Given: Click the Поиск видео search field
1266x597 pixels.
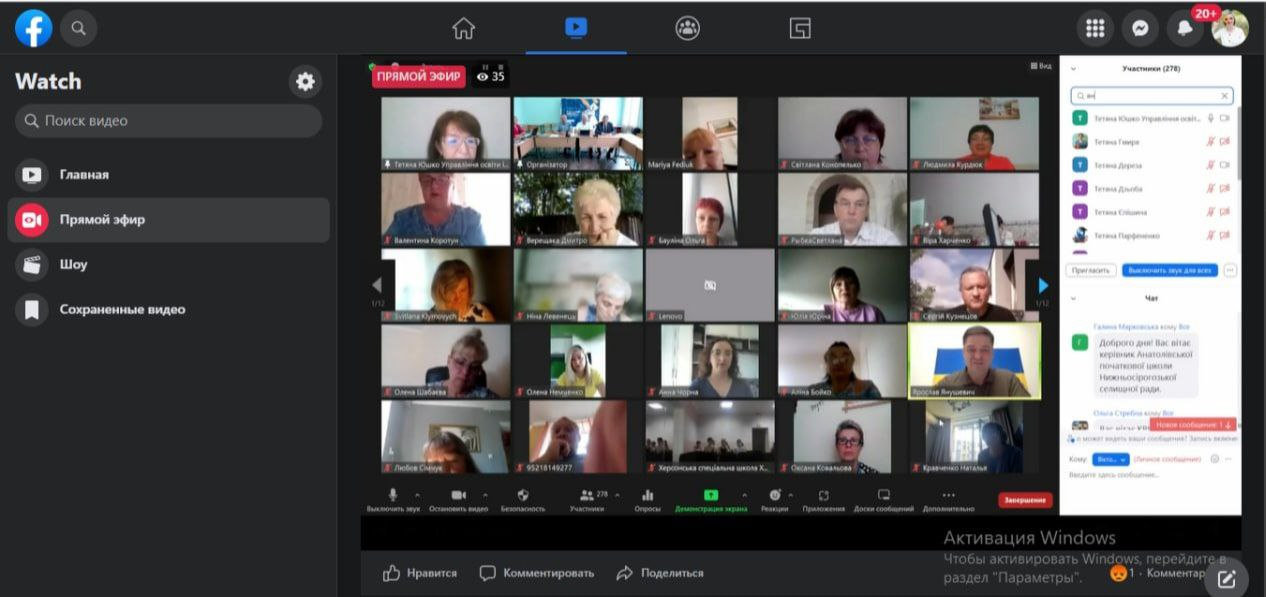Looking at the screenshot, I should (x=168, y=121).
